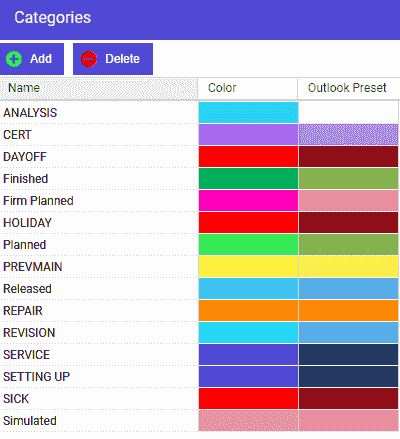
Task: Open the pink Outlook Preset for Firm Planned
Action: (x=348, y=201)
